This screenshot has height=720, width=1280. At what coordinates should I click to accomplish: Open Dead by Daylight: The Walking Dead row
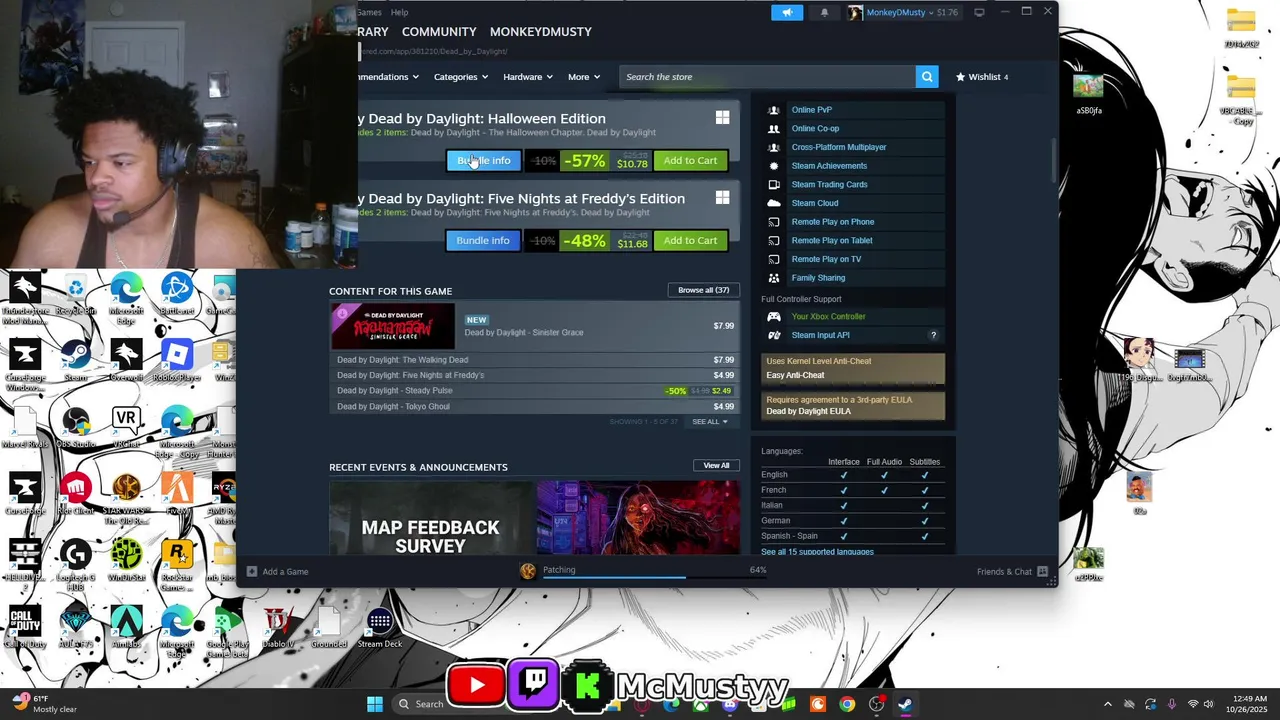[535, 360]
